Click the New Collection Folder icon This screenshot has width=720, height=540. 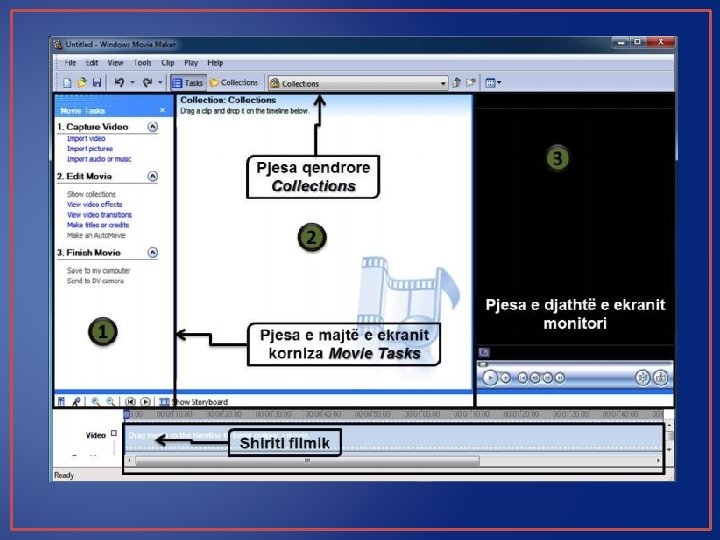(470, 83)
